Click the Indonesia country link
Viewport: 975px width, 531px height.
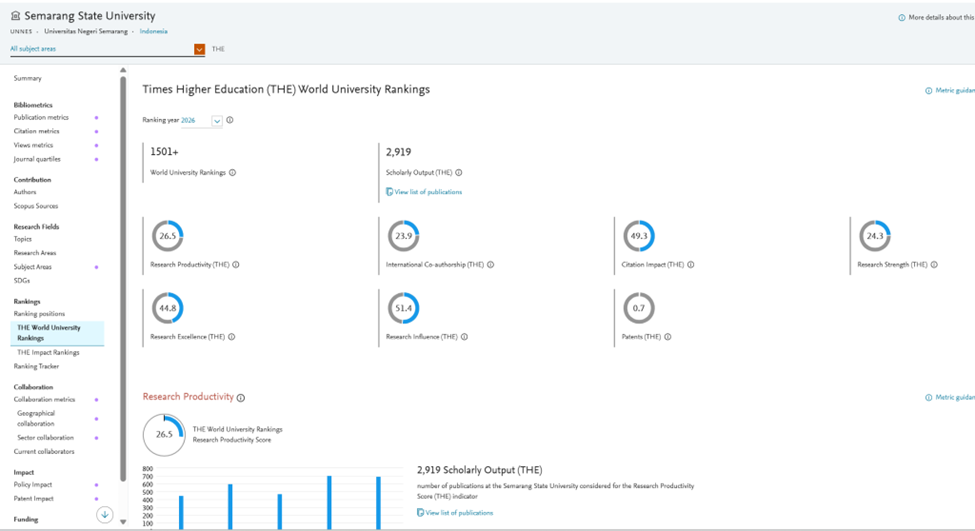[153, 32]
